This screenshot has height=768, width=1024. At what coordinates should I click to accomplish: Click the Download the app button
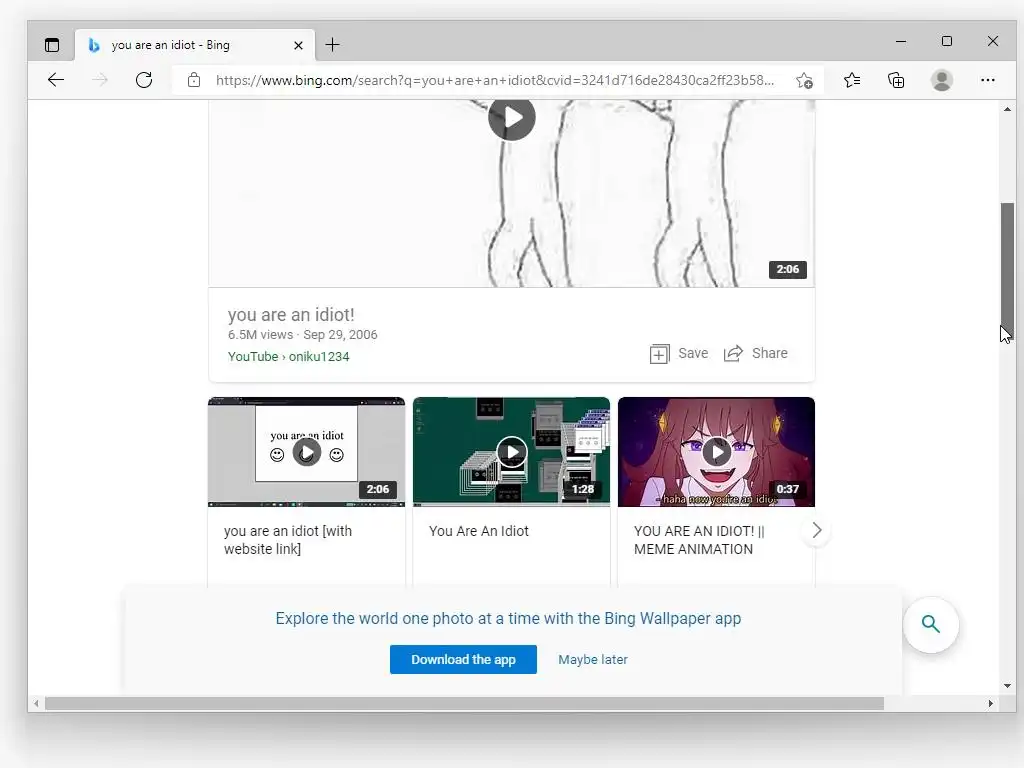click(463, 660)
